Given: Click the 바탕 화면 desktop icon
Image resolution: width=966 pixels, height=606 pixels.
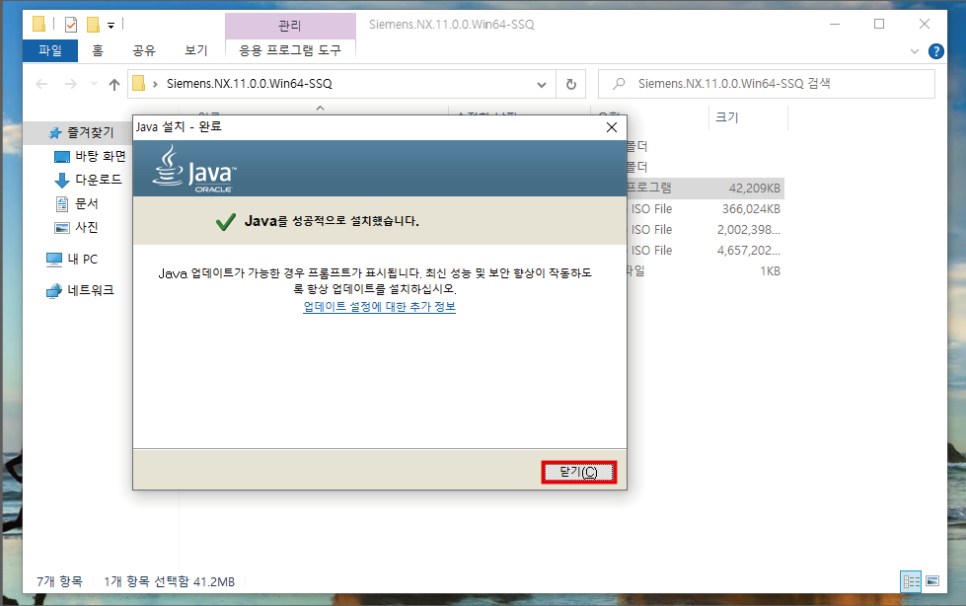Looking at the screenshot, I should pyautogui.click(x=62, y=157).
